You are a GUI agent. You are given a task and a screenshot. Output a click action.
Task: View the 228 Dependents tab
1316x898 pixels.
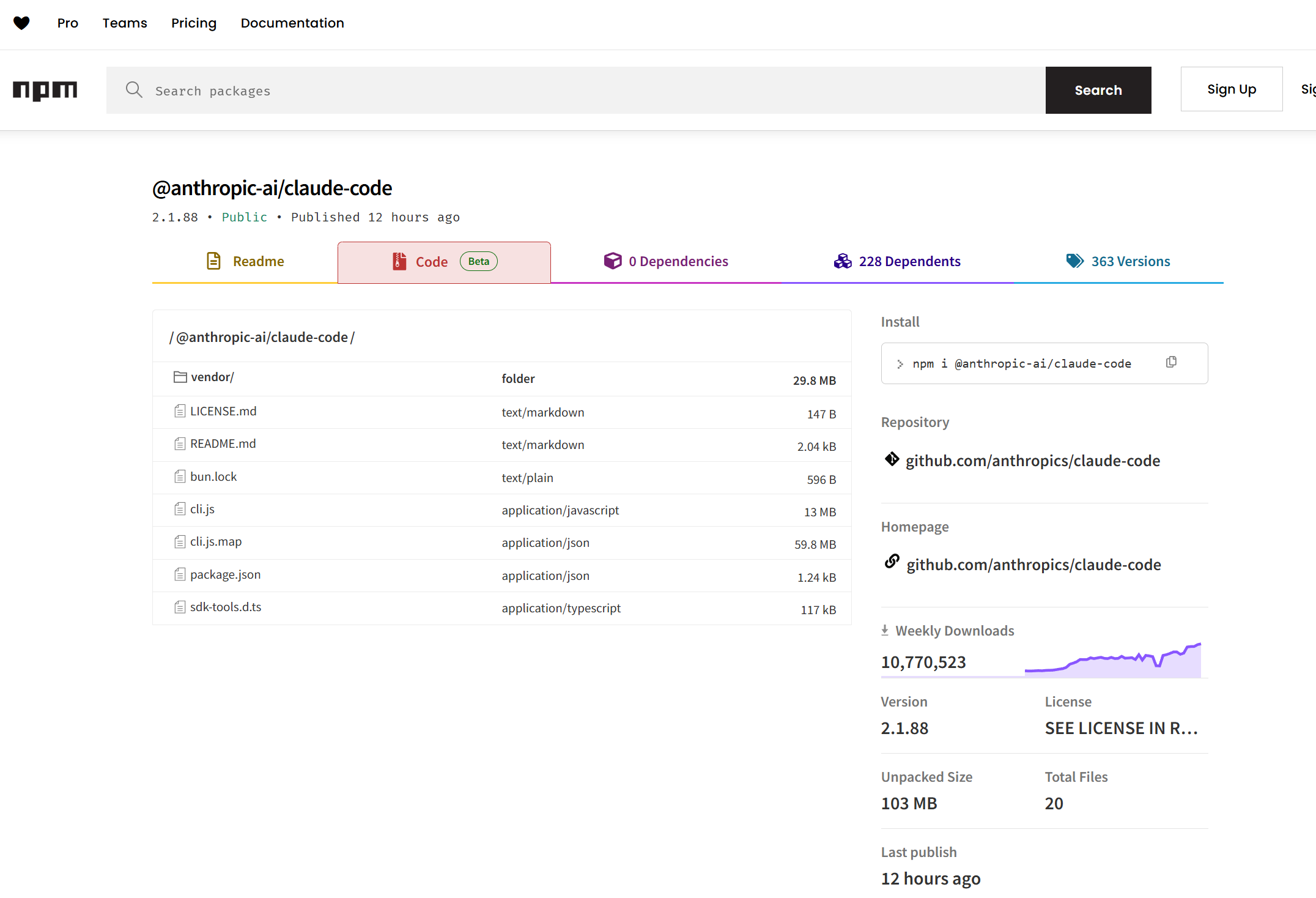pyautogui.click(x=897, y=262)
